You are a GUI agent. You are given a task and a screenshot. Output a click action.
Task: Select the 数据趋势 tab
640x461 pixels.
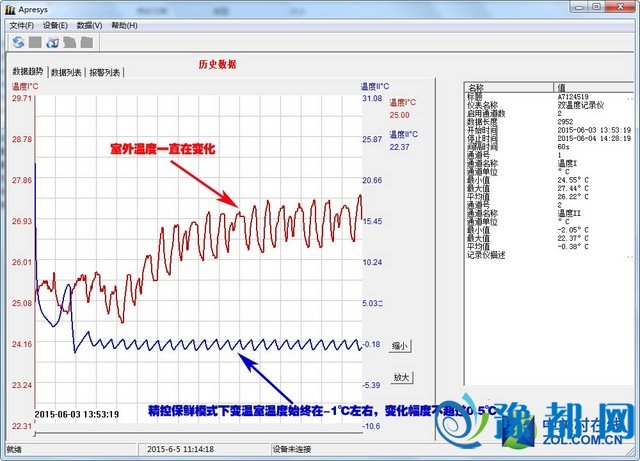28,72
